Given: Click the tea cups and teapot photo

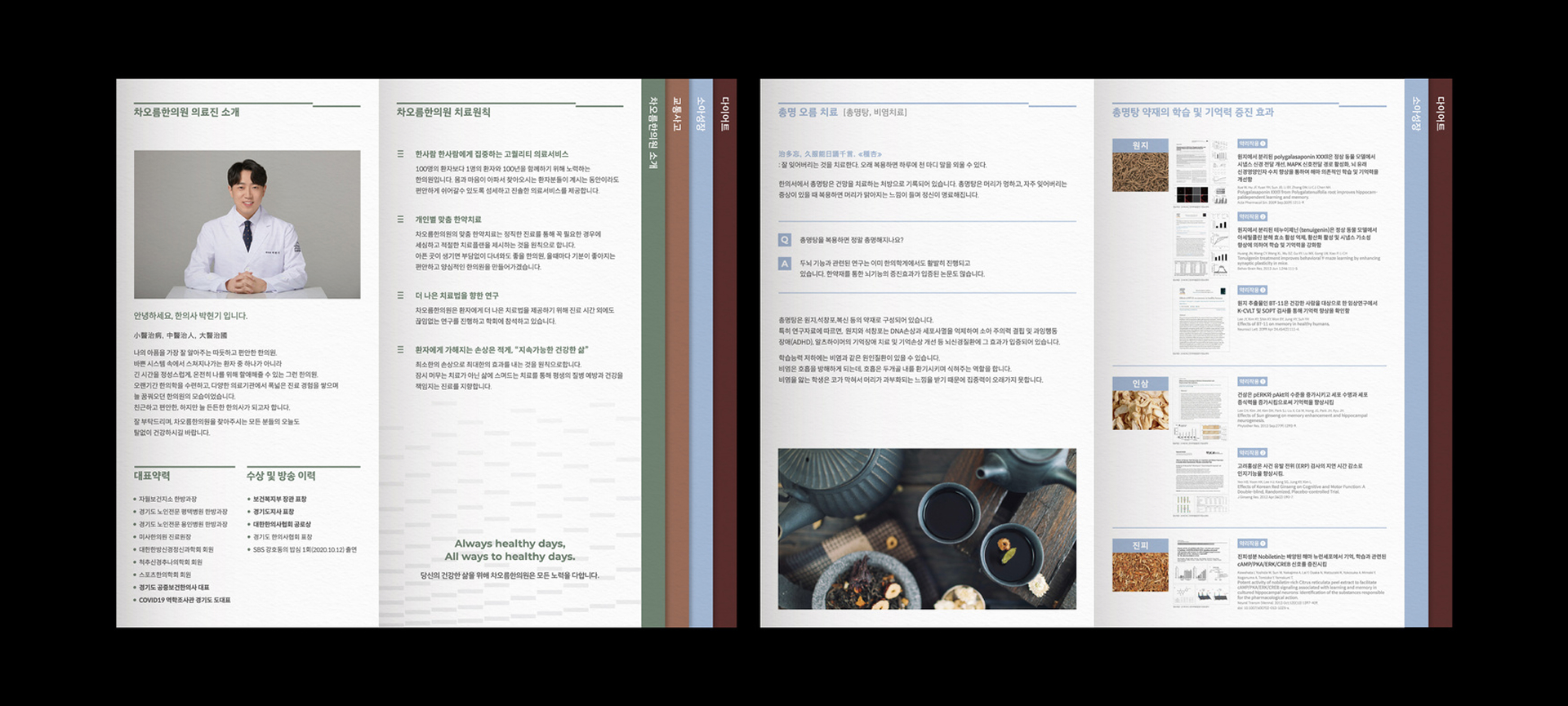Looking at the screenshot, I should click(x=927, y=529).
